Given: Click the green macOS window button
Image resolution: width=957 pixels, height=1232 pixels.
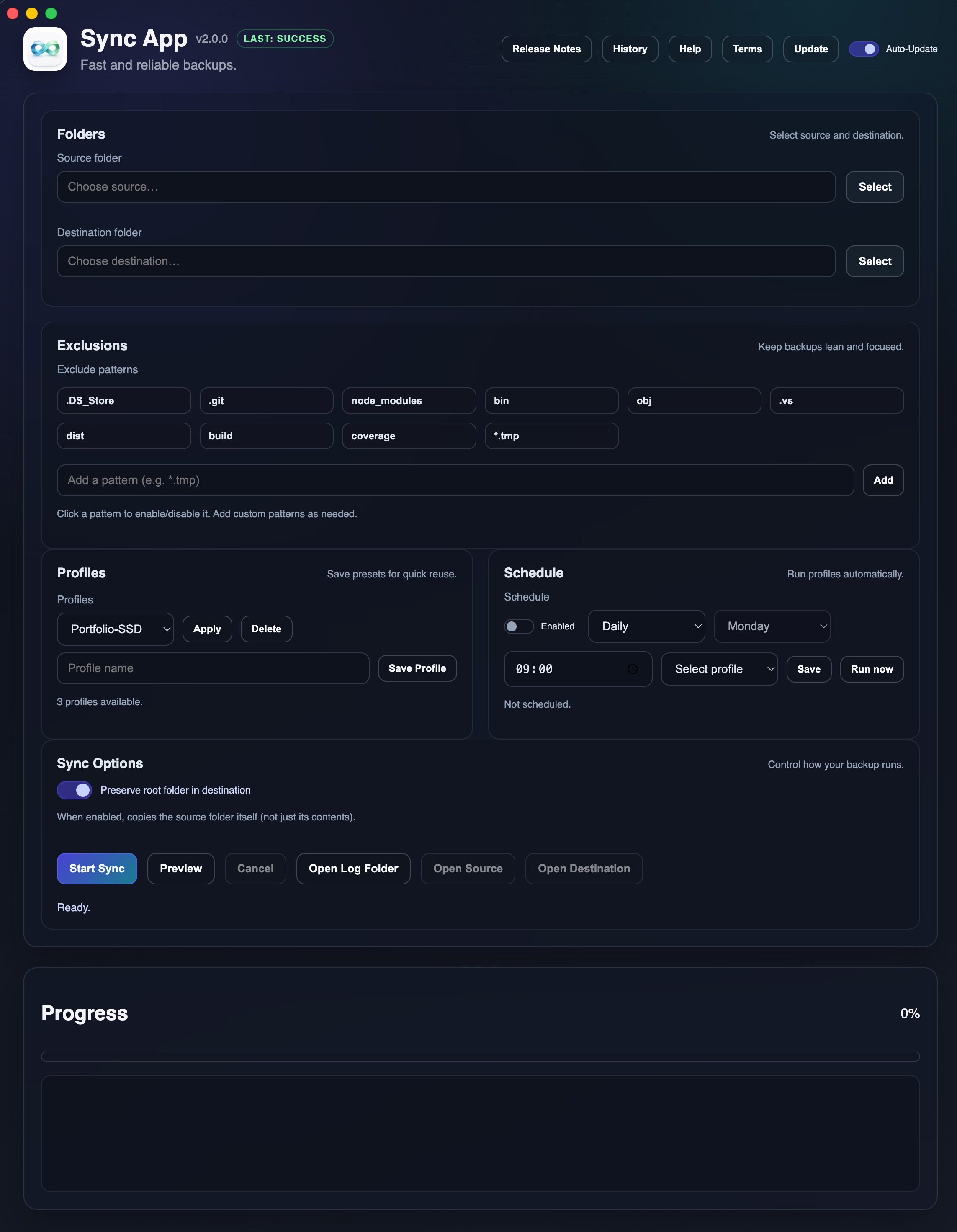Looking at the screenshot, I should pos(51,13).
